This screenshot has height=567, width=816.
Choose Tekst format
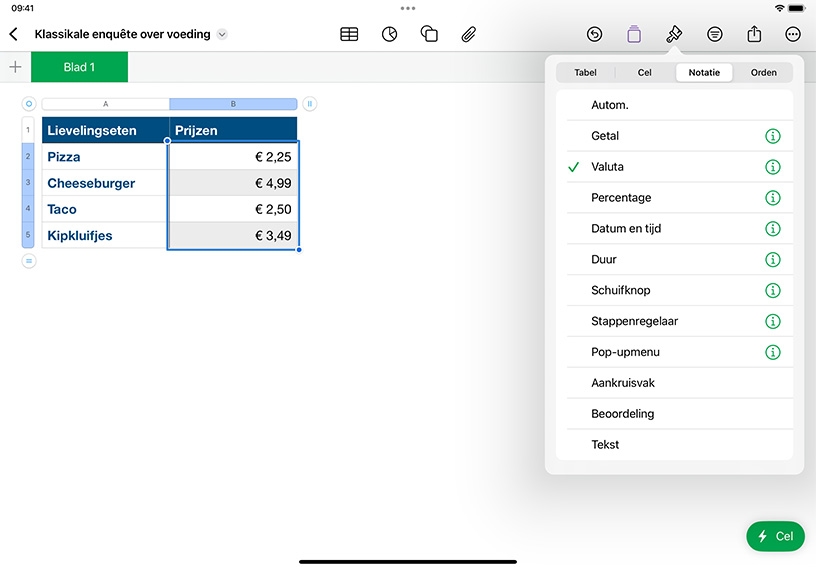[x=674, y=445]
